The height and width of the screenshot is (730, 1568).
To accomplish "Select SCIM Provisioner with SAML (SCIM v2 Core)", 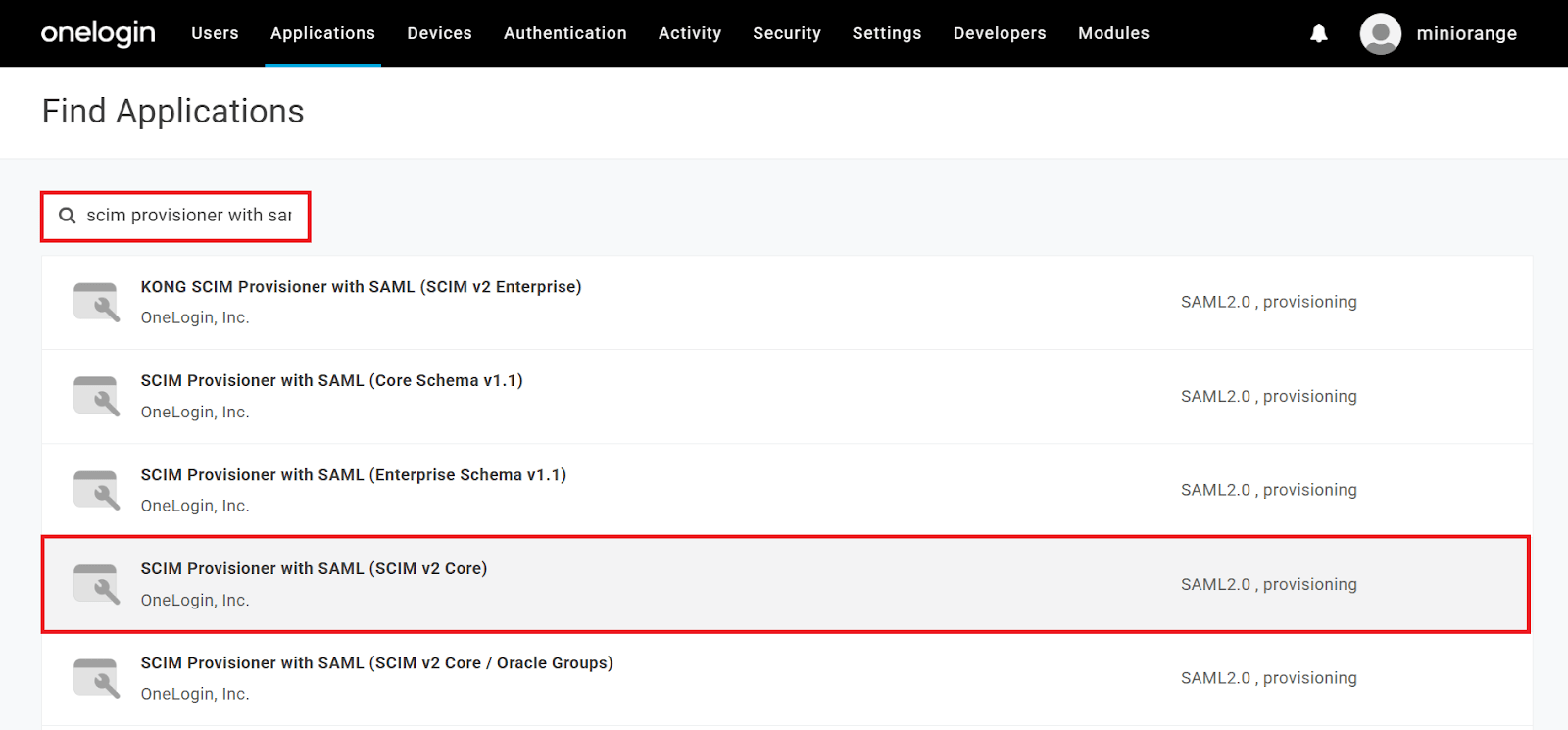I will [314, 569].
